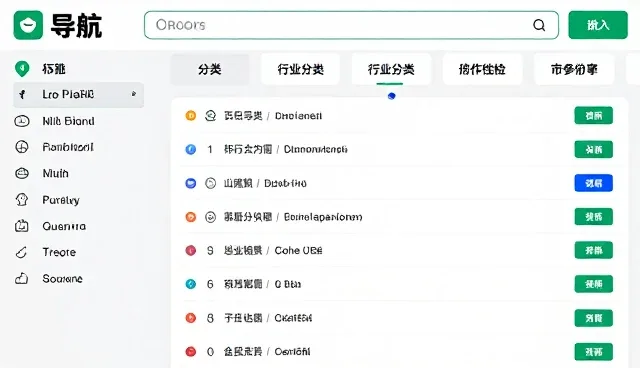
Task: Click the green button in the Oerlofil row
Action: tap(593, 352)
